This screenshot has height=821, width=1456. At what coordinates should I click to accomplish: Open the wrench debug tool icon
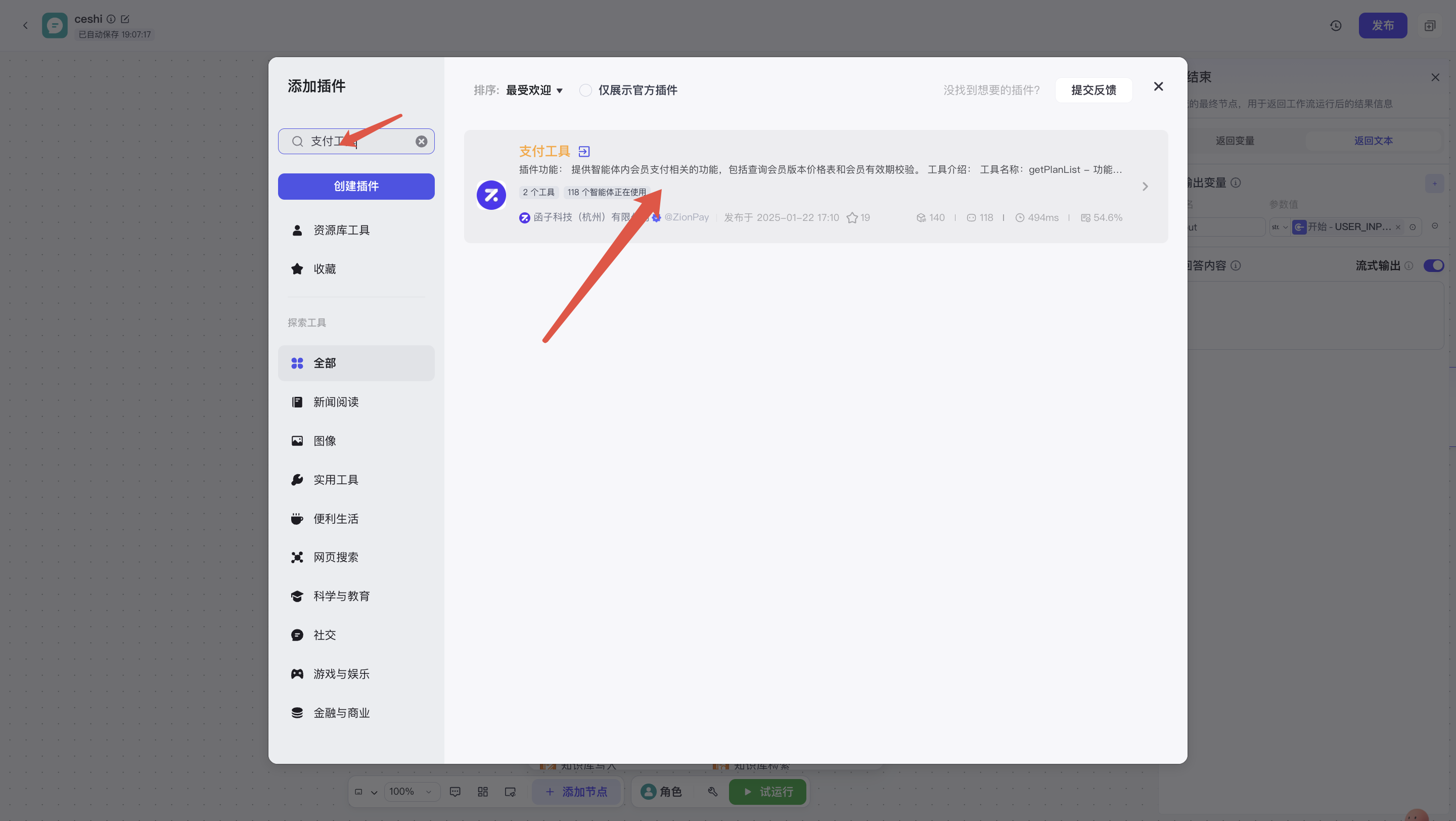[x=713, y=792]
